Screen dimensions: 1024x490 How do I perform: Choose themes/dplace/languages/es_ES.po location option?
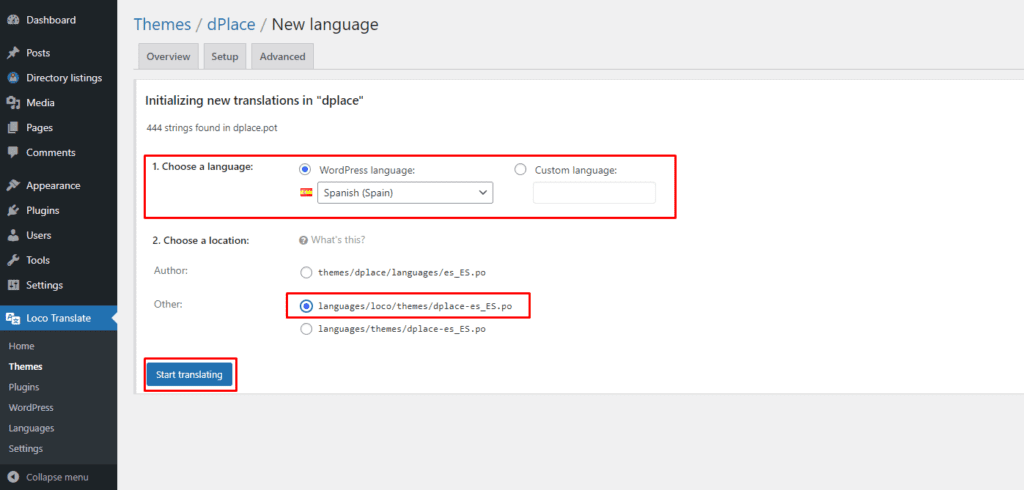pos(306,271)
